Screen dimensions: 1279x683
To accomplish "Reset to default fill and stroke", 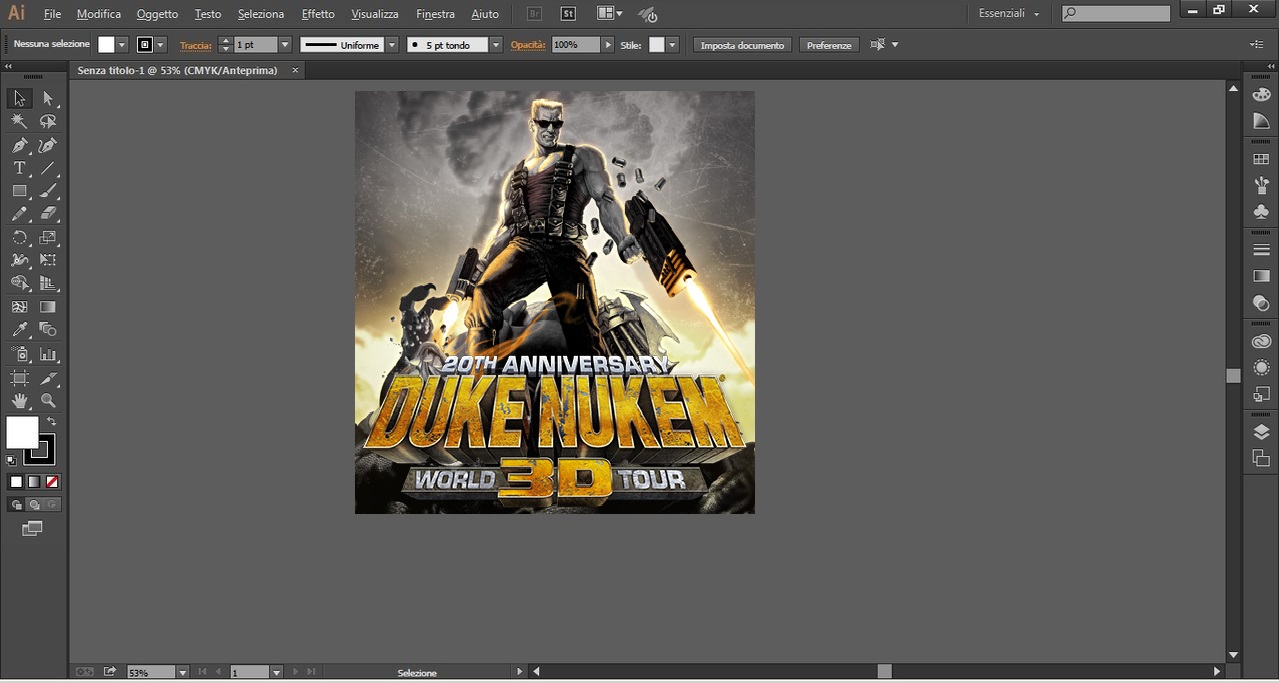I will click(x=11, y=461).
